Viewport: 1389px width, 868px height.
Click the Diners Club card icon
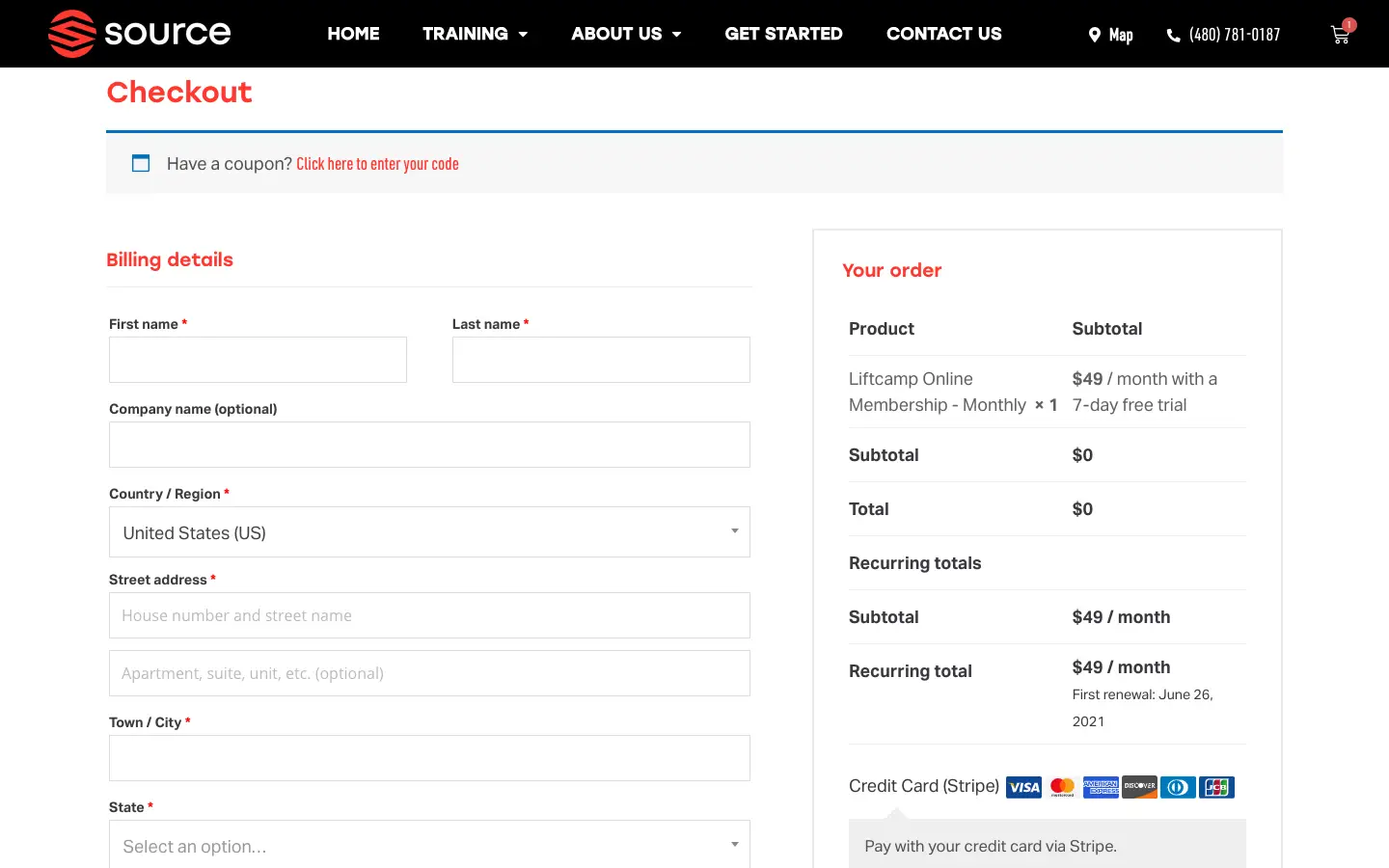click(x=1178, y=787)
